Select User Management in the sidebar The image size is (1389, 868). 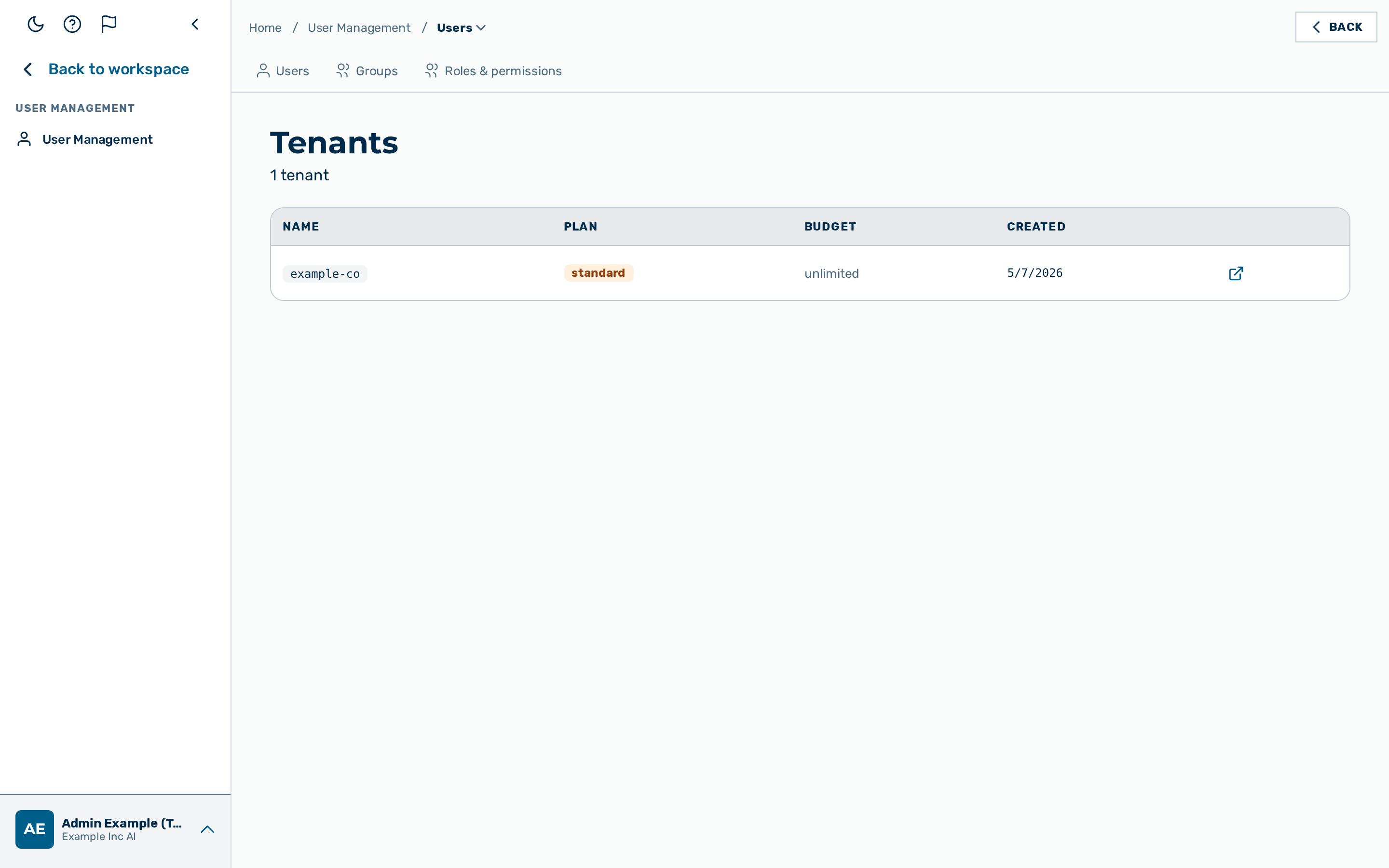tap(97, 139)
